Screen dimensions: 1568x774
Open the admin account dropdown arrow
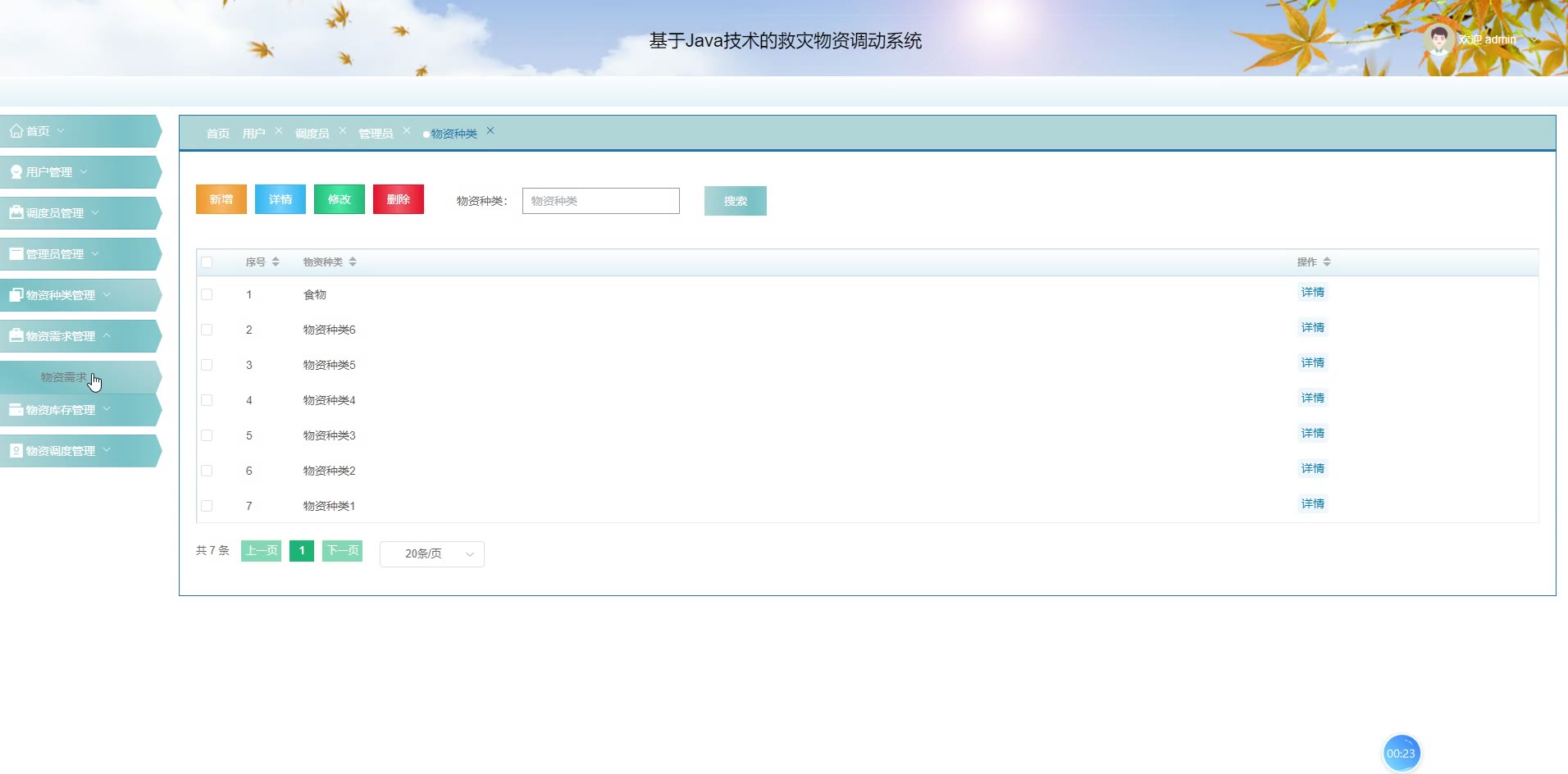pyautogui.click(x=1534, y=39)
